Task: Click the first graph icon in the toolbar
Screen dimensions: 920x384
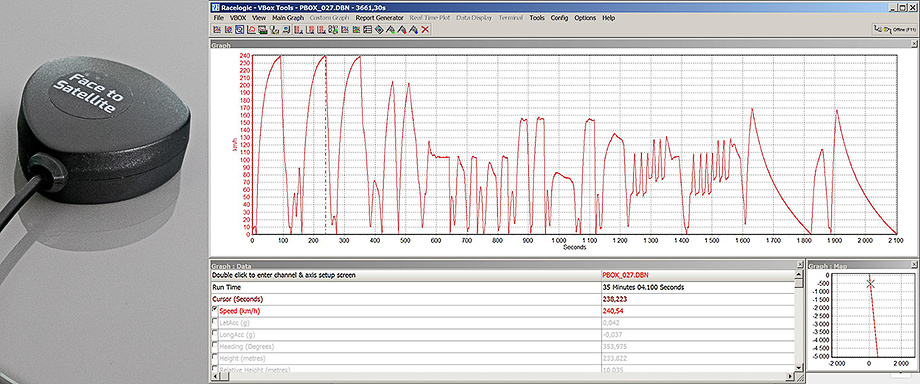Action: 217,29
